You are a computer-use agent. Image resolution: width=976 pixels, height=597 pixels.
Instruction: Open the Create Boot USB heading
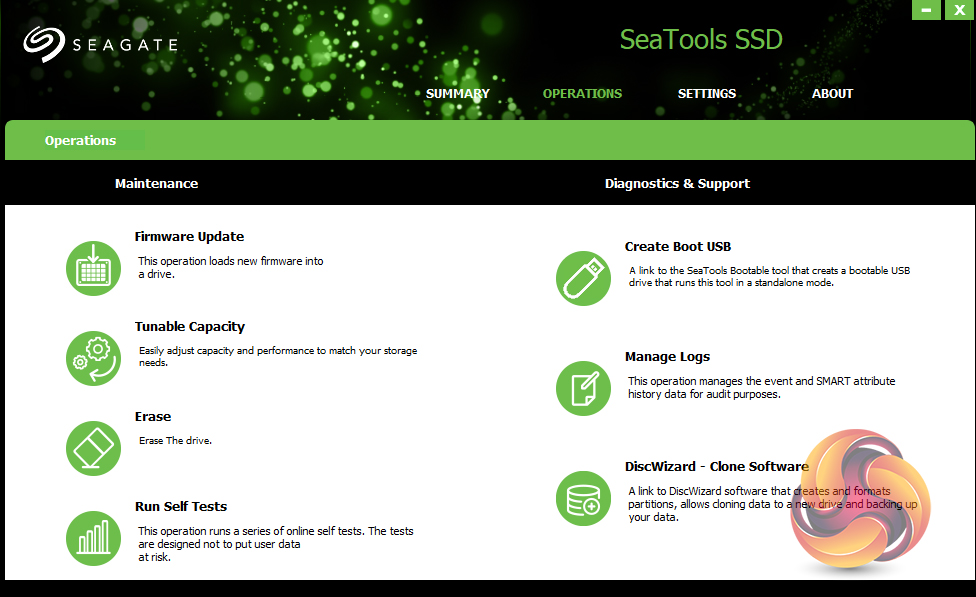[x=678, y=247]
